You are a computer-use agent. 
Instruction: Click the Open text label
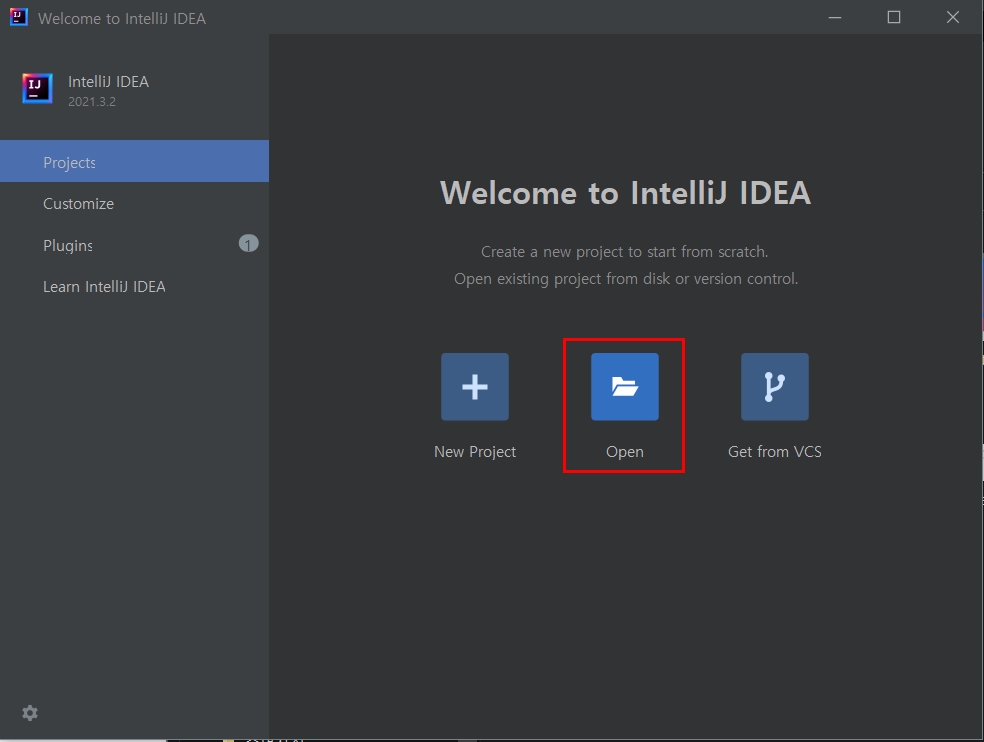624,452
